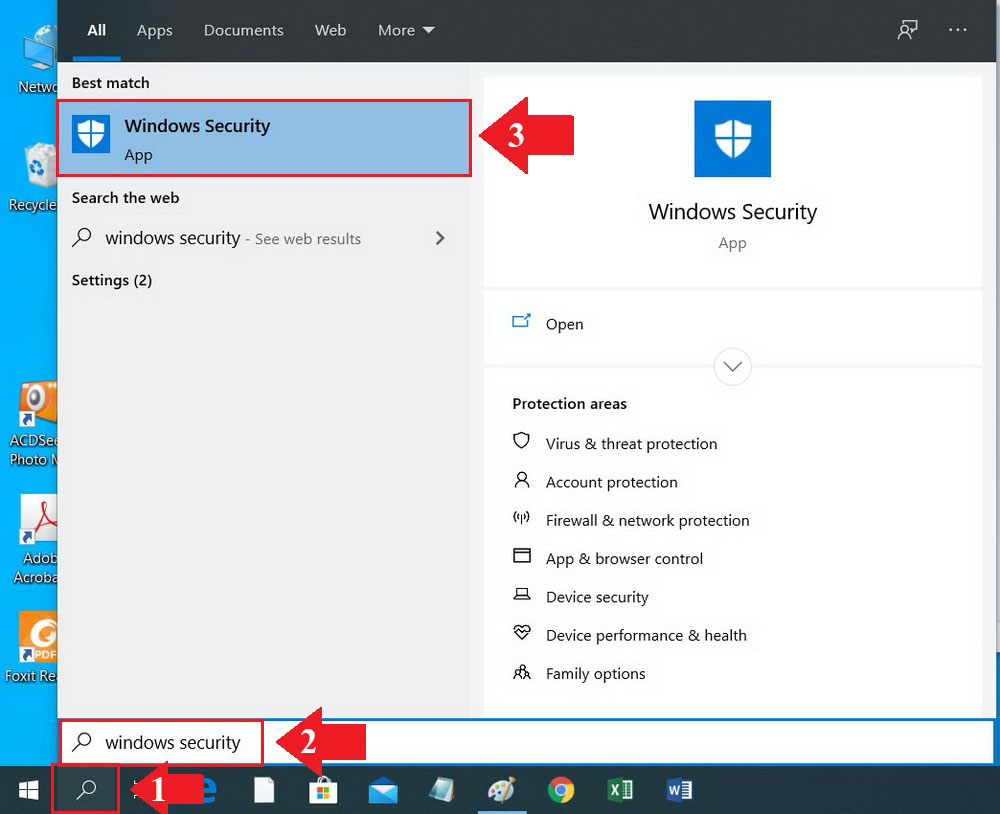Viewport: 1000px width, 814px height.
Task: Switch to the Apps search tab
Action: click(x=154, y=31)
